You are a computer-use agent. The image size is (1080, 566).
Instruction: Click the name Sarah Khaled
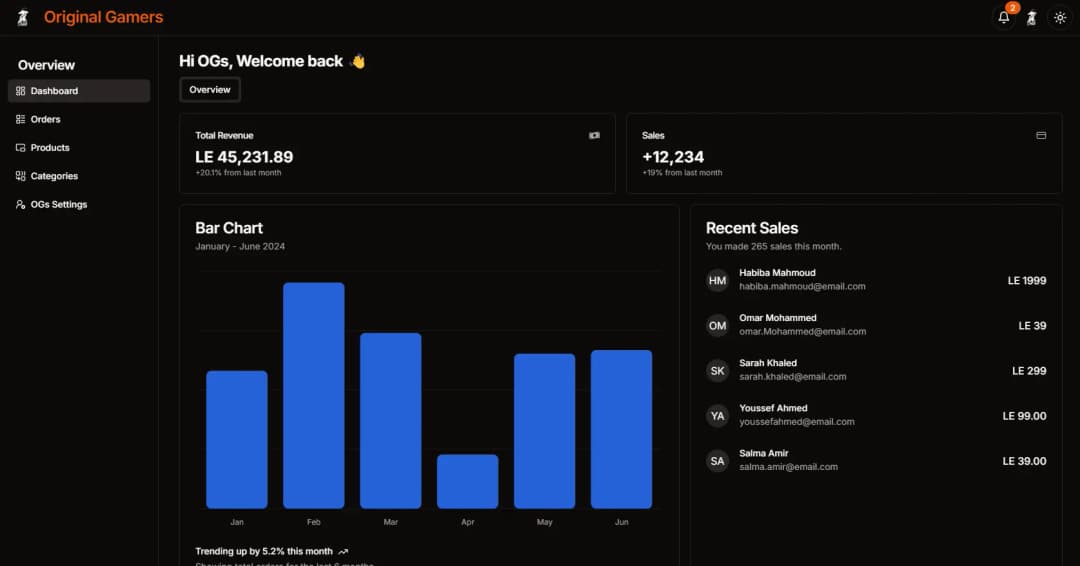pyautogui.click(x=768, y=363)
